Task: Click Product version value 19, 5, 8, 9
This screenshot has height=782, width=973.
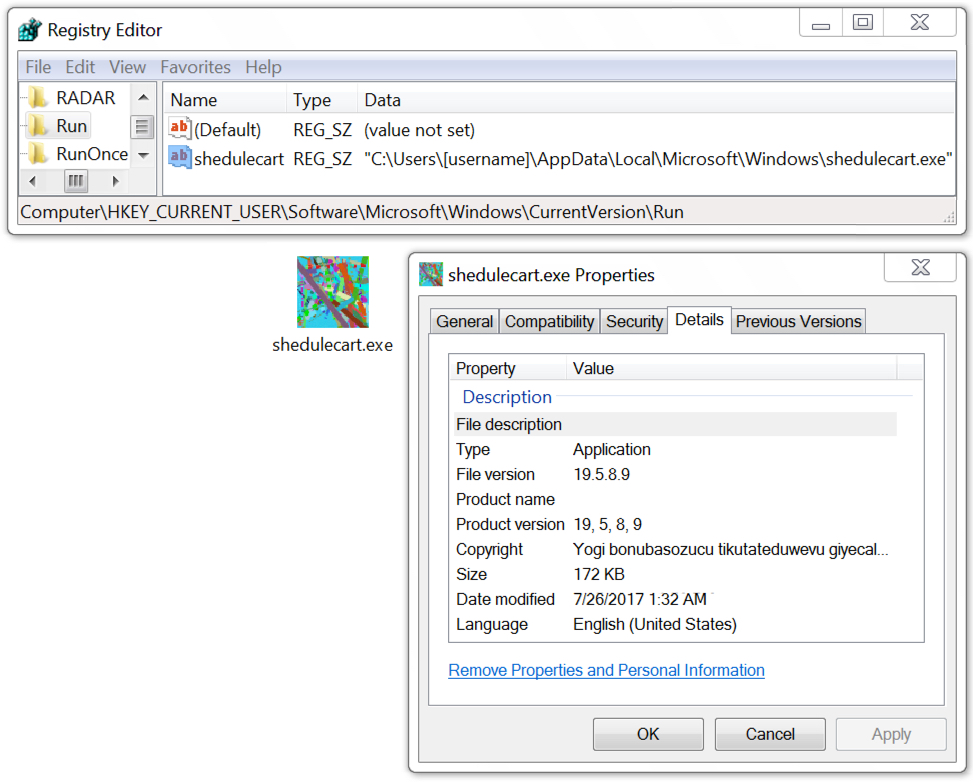Action: [x=608, y=524]
